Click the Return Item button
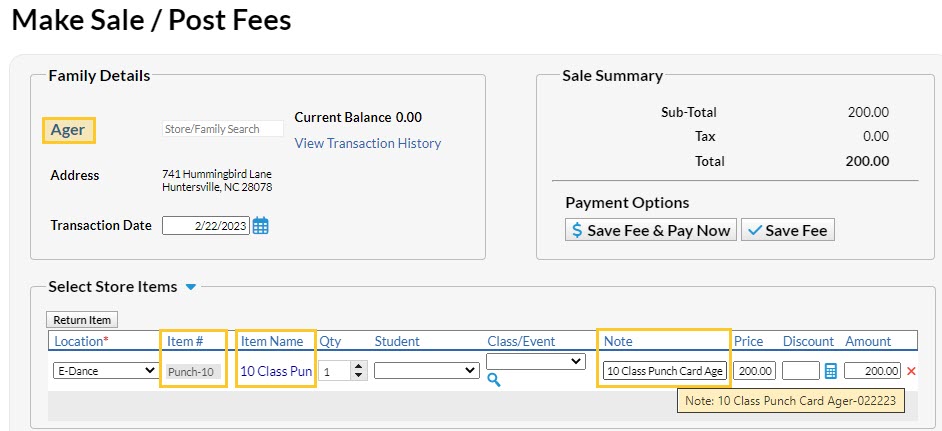 (82, 320)
